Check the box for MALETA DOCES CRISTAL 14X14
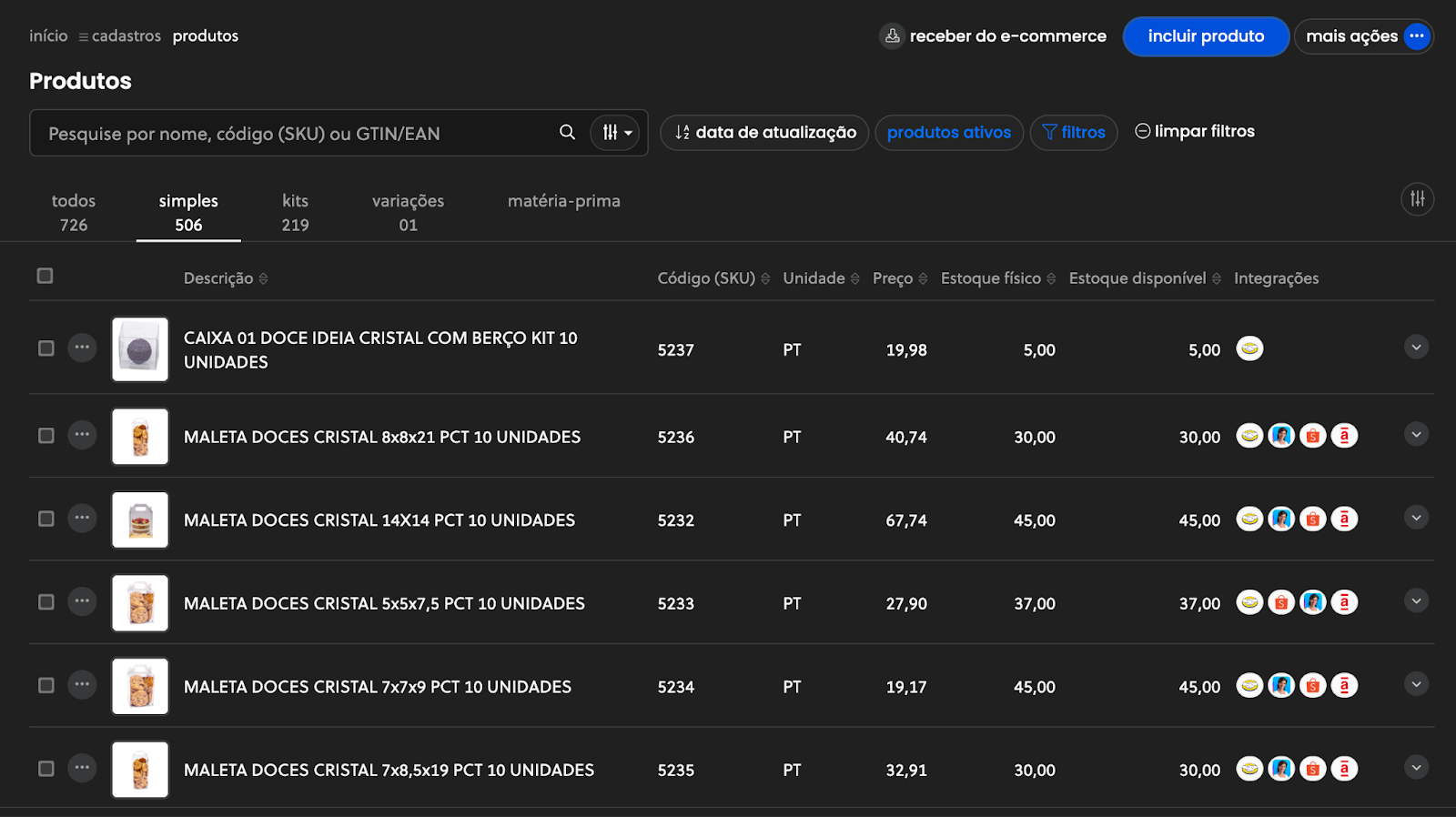This screenshot has height=817, width=1456. (45, 519)
